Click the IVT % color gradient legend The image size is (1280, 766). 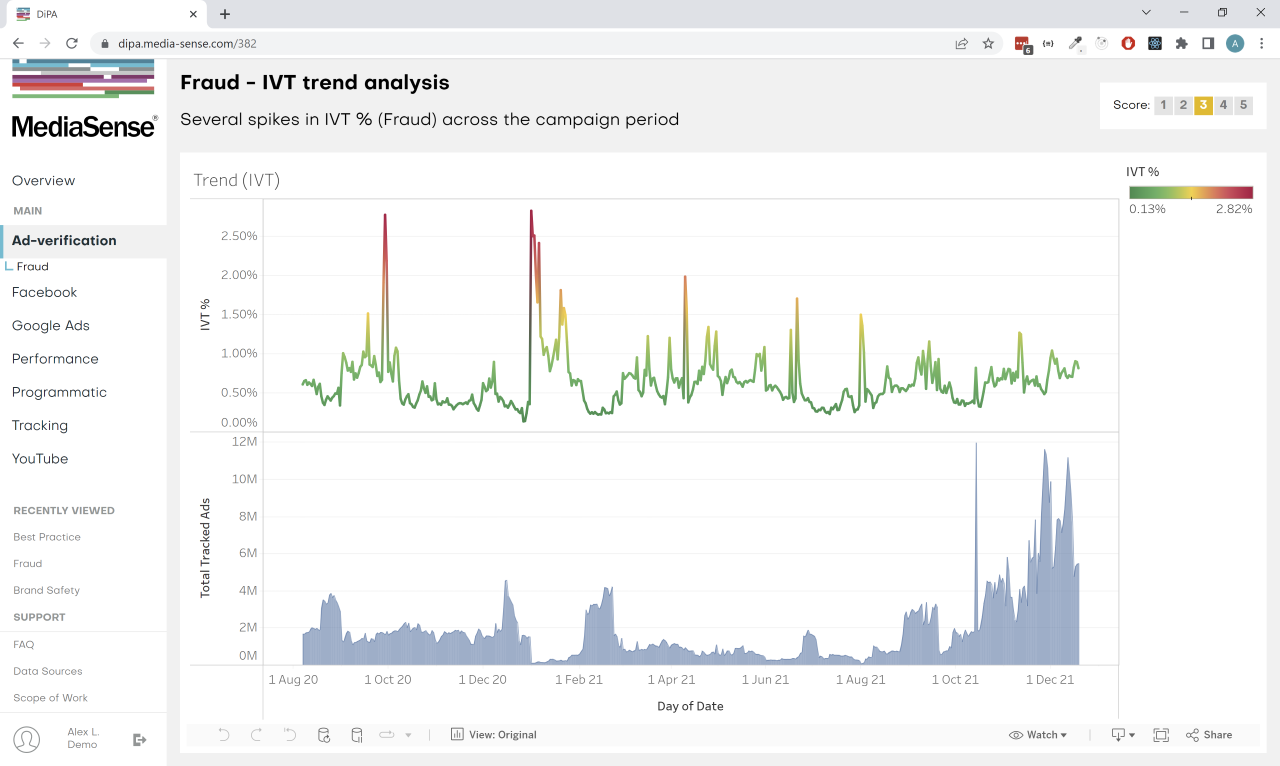(1190, 193)
